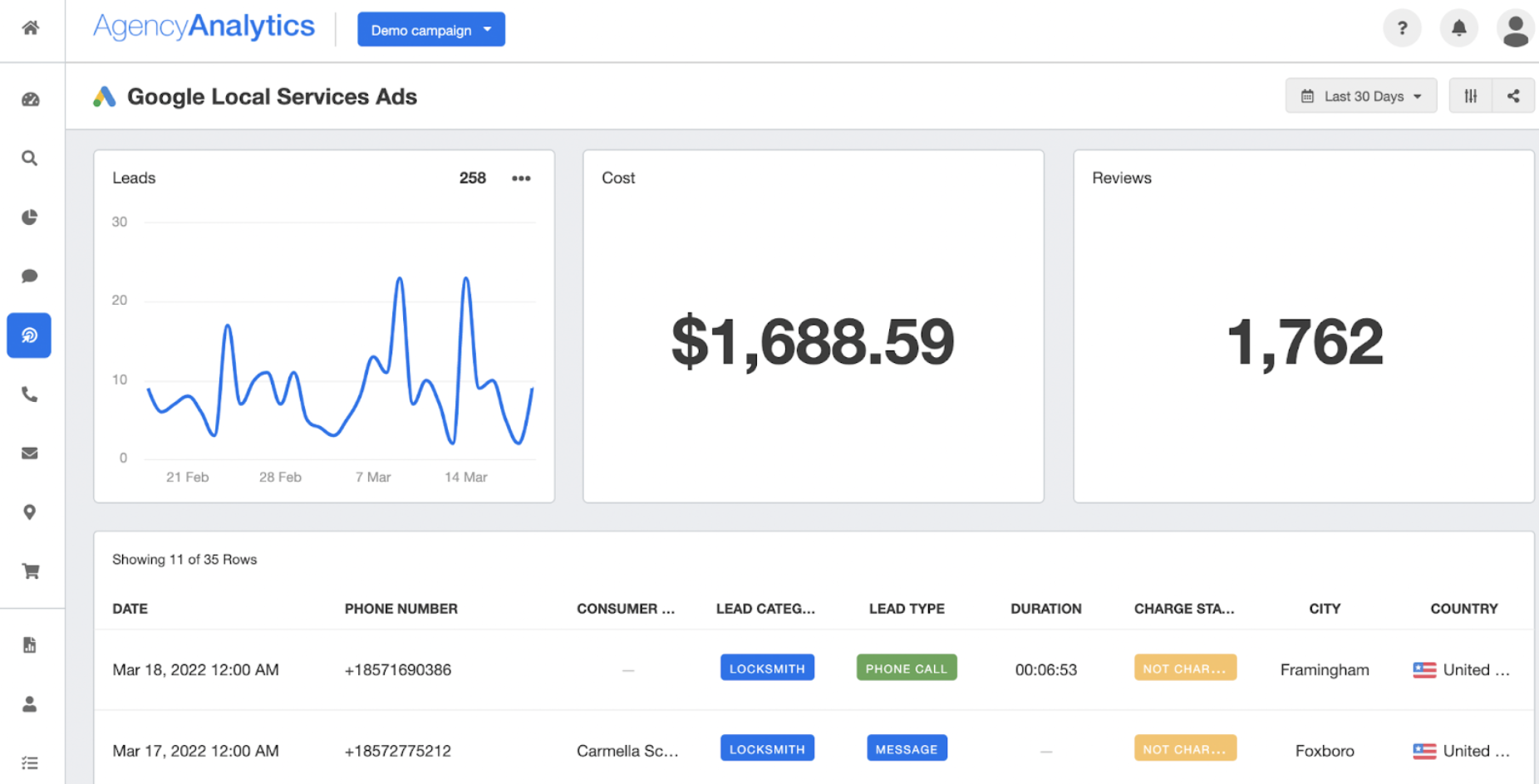Click the Reviews widget title
The width and height of the screenshot is (1539, 784).
pos(1122,178)
